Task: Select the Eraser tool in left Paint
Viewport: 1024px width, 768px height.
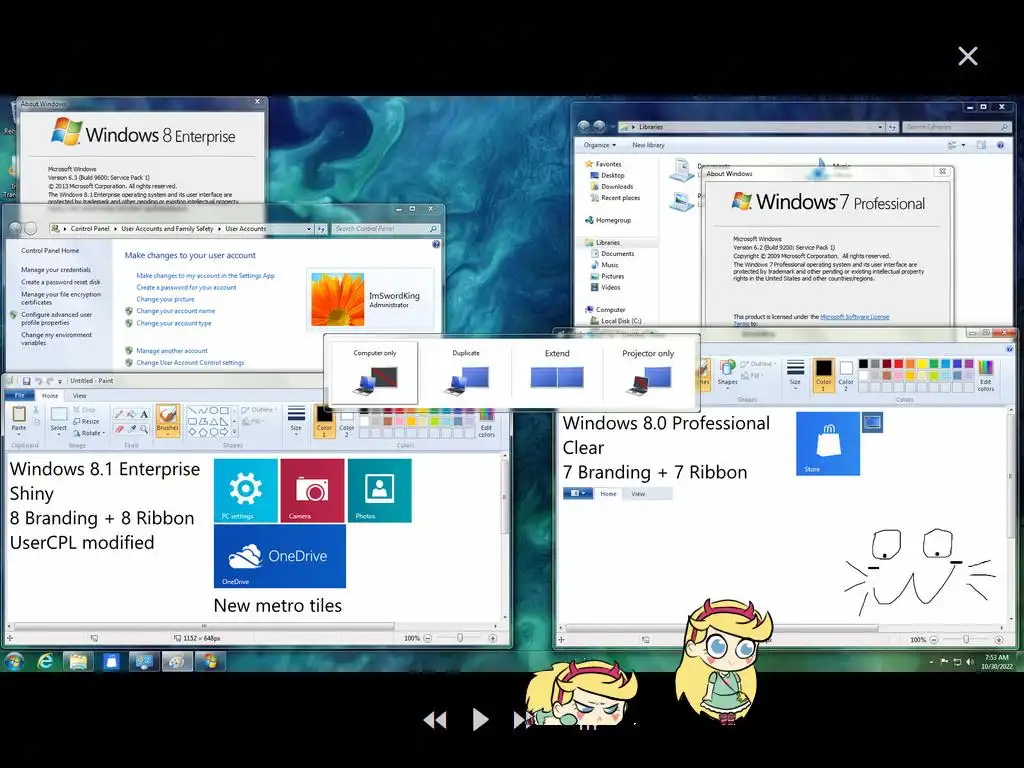Action: pyautogui.click(x=120, y=429)
